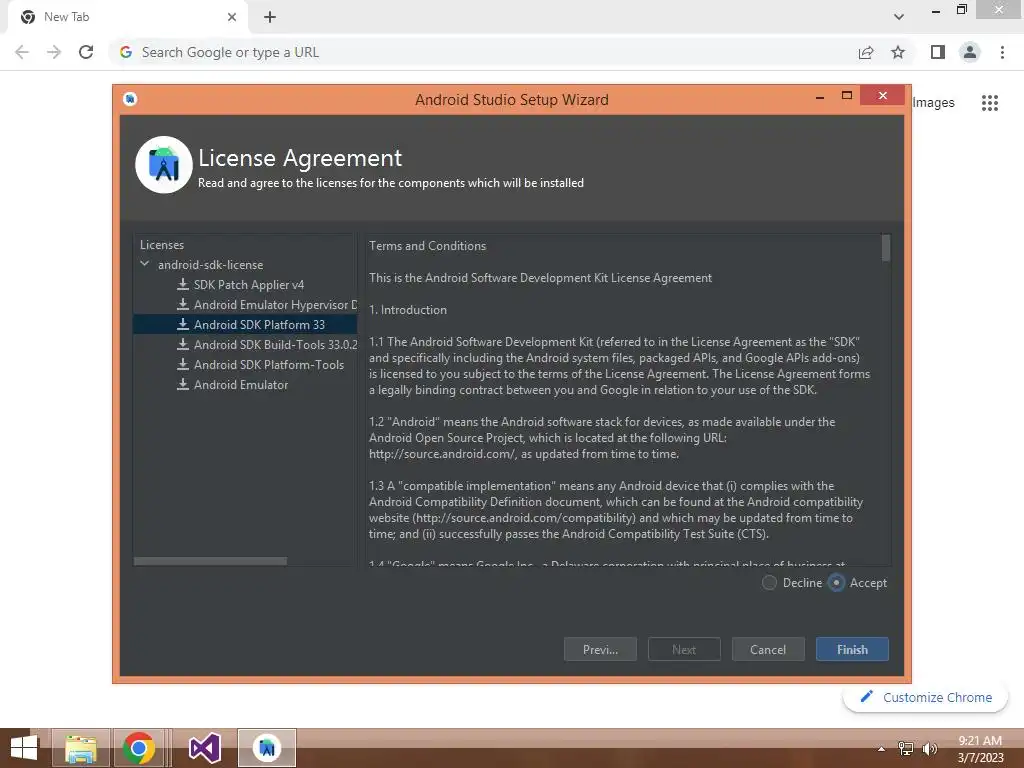Show hidden system tray icons
Viewport: 1024px width, 768px height.
point(882,749)
